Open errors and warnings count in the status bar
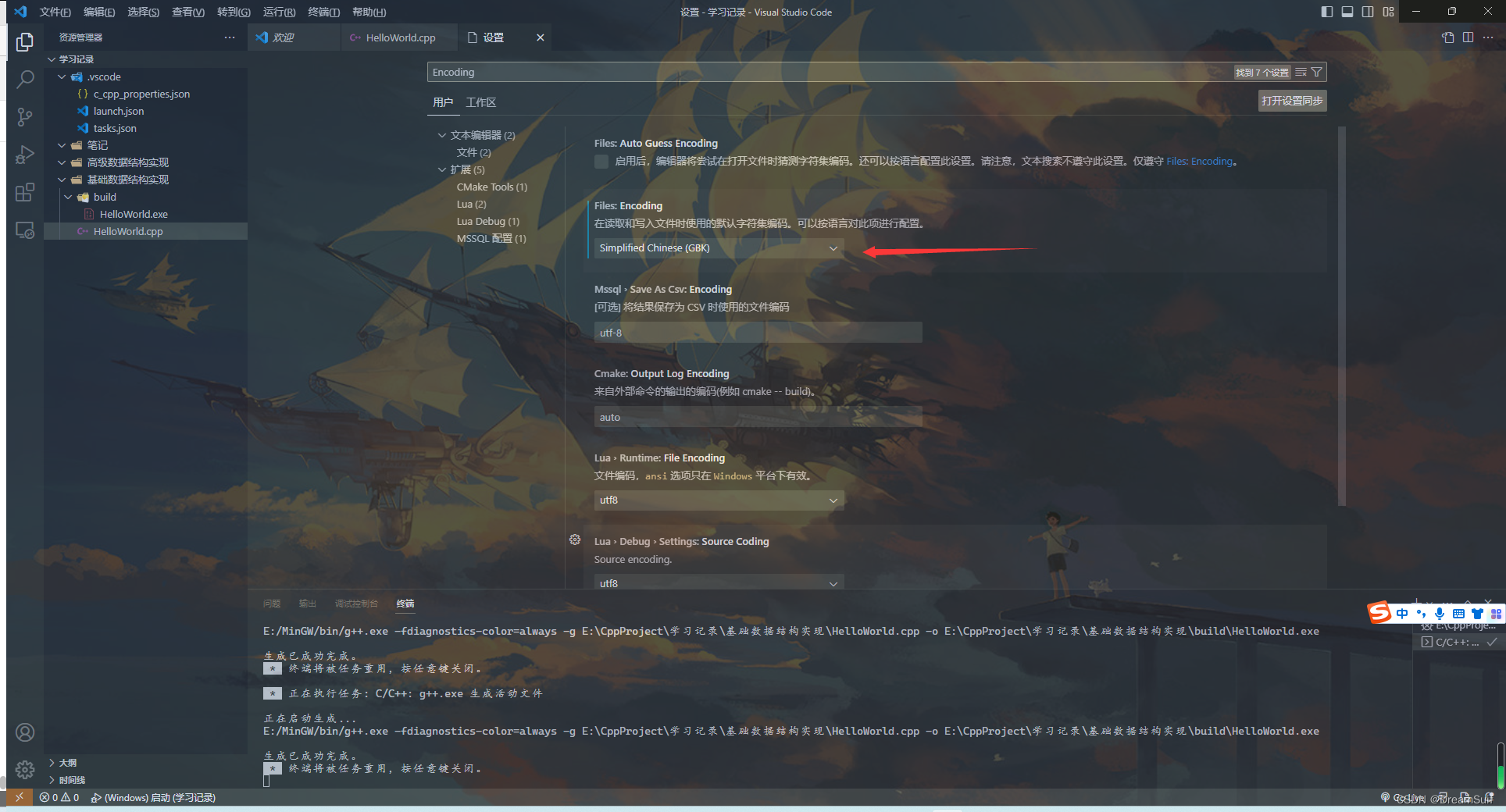 (59, 797)
